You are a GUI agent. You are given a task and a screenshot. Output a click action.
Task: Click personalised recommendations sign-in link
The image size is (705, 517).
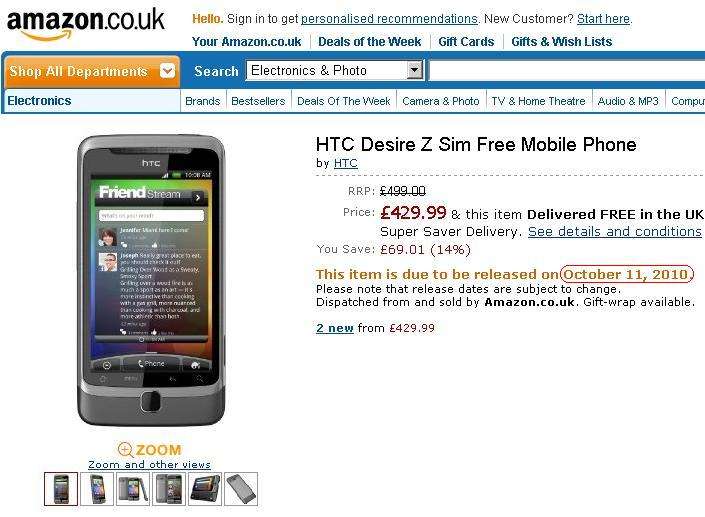coord(389,19)
